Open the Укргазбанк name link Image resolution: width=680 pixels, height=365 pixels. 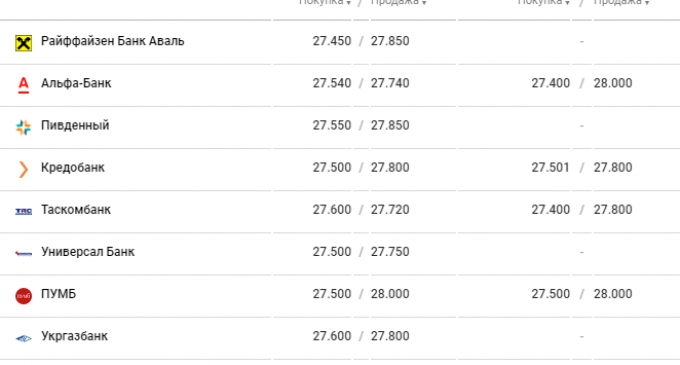pos(74,336)
